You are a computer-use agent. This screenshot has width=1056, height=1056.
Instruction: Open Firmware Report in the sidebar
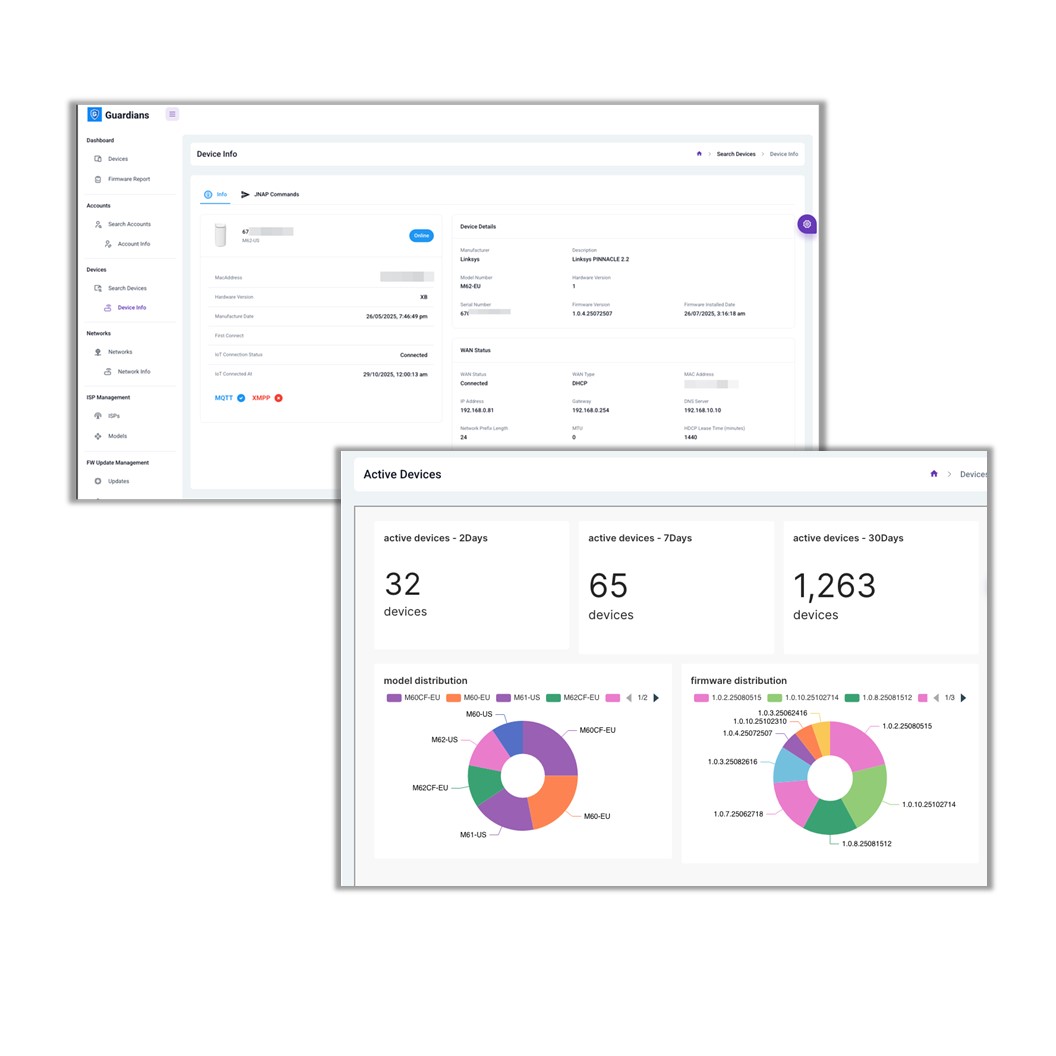tap(128, 179)
